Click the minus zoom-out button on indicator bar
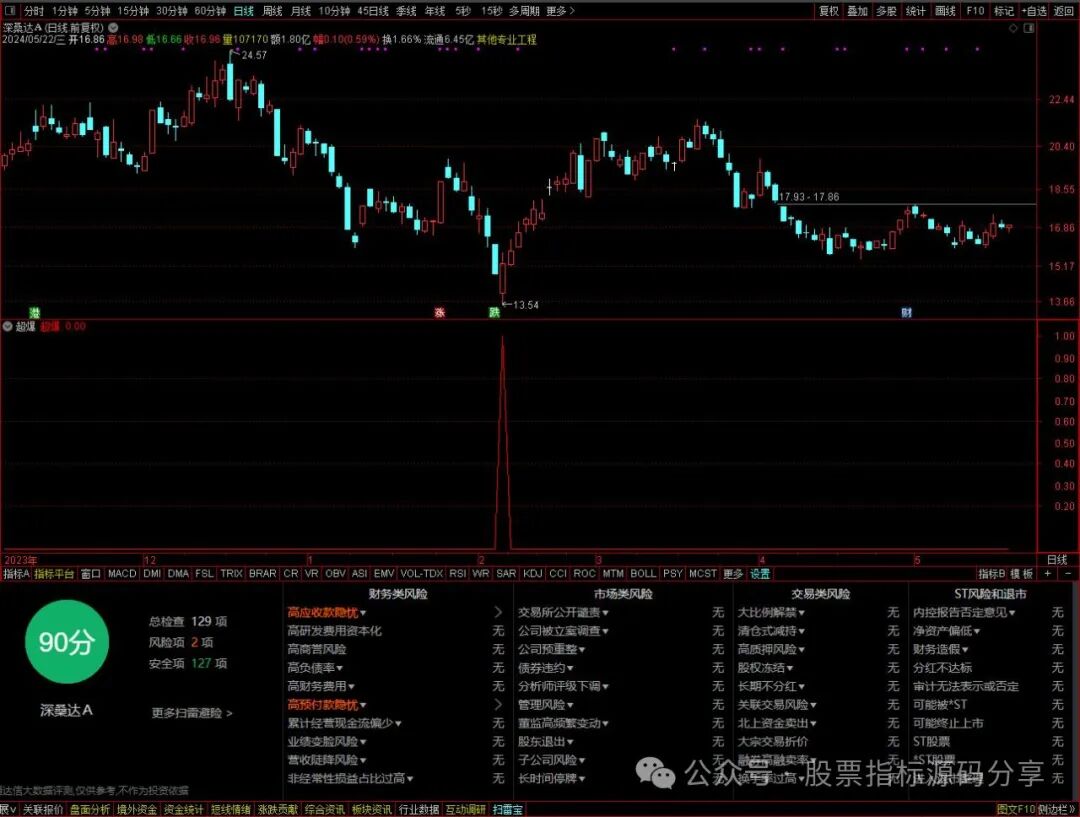Image resolution: width=1080 pixels, height=817 pixels. pos(1068,573)
